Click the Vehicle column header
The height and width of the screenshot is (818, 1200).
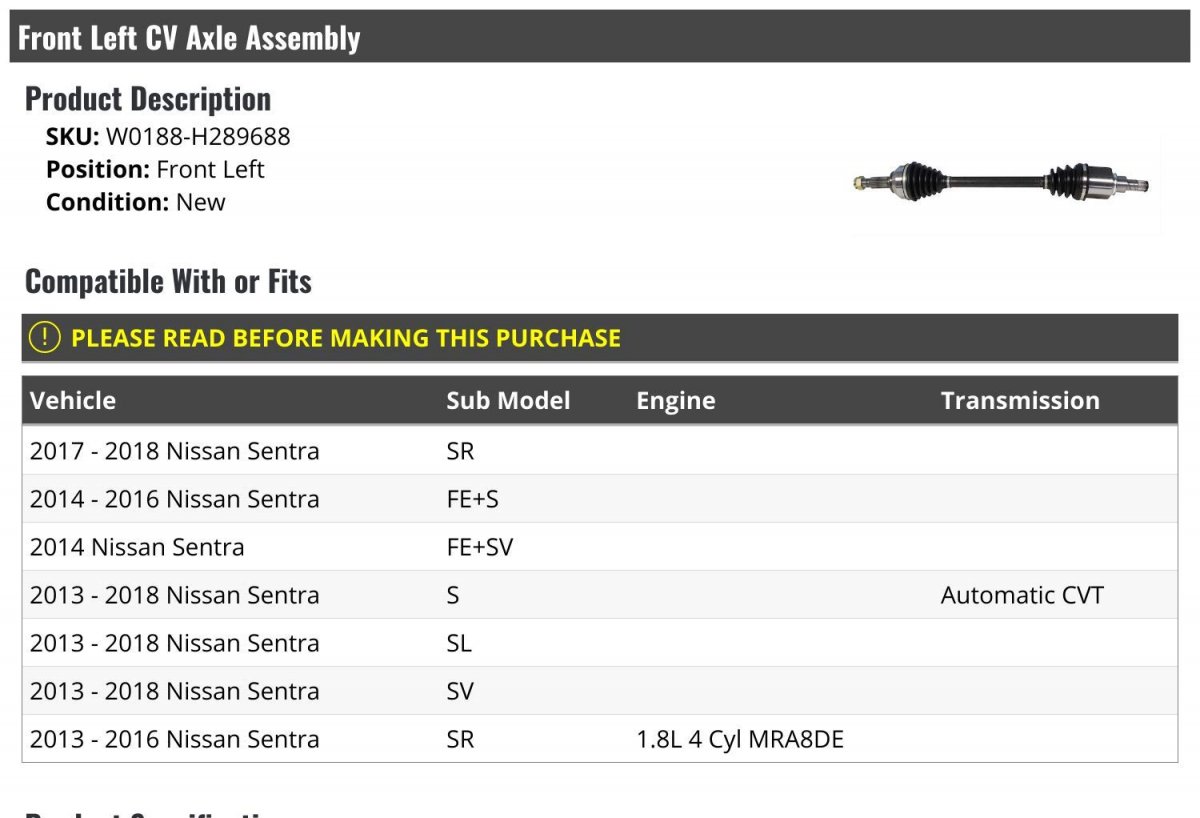(x=73, y=401)
